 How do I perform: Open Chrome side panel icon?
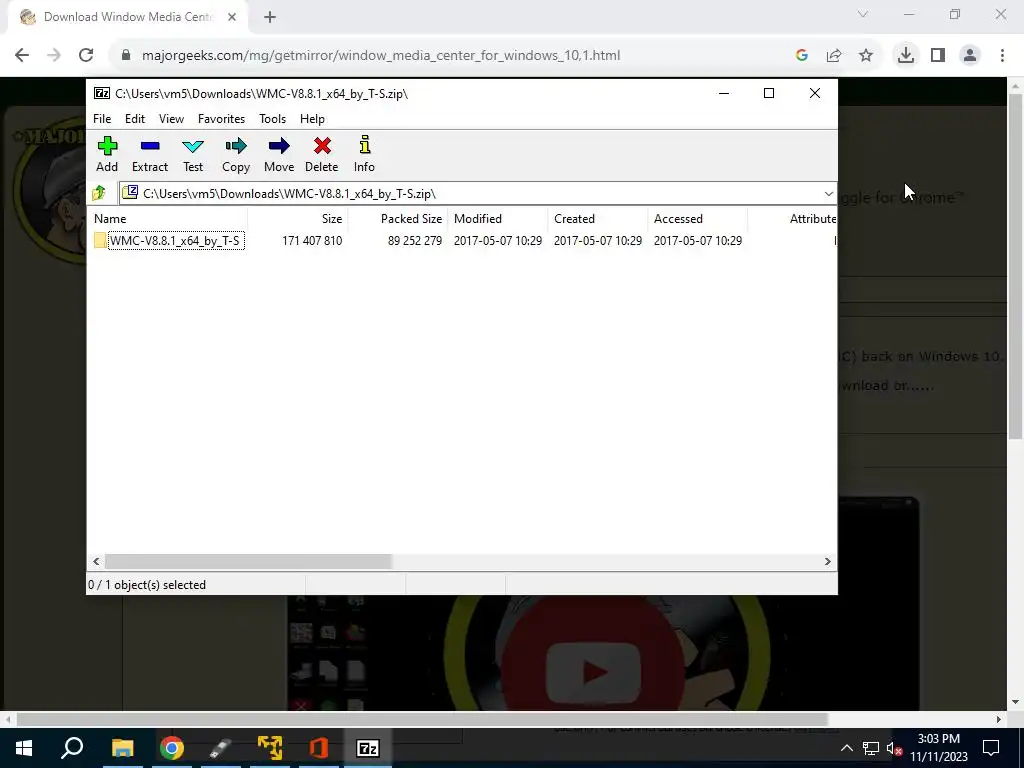(938, 56)
